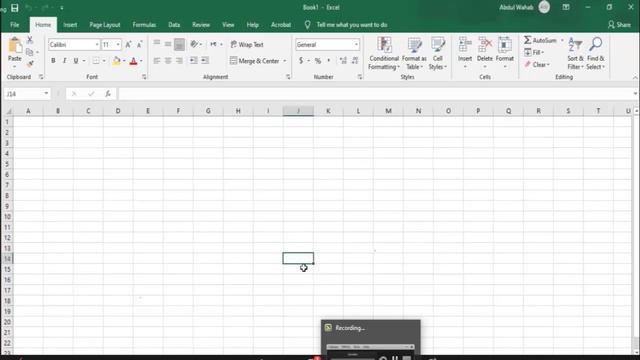This screenshot has width=640, height=360.
Task: Toggle Italic formatting
Action: click(x=64, y=61)
